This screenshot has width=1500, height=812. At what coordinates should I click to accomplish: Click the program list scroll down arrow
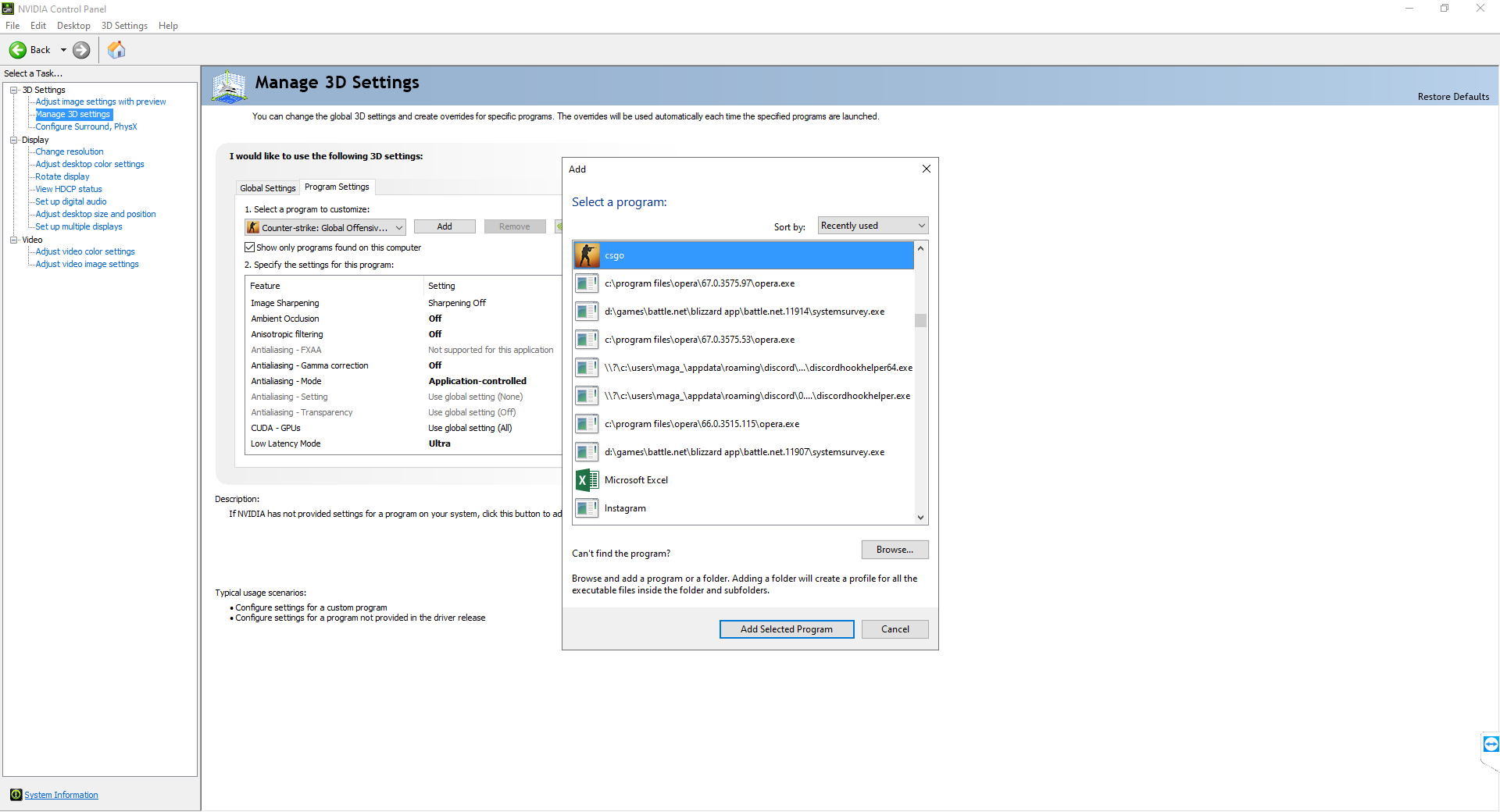tap(921, 517)
